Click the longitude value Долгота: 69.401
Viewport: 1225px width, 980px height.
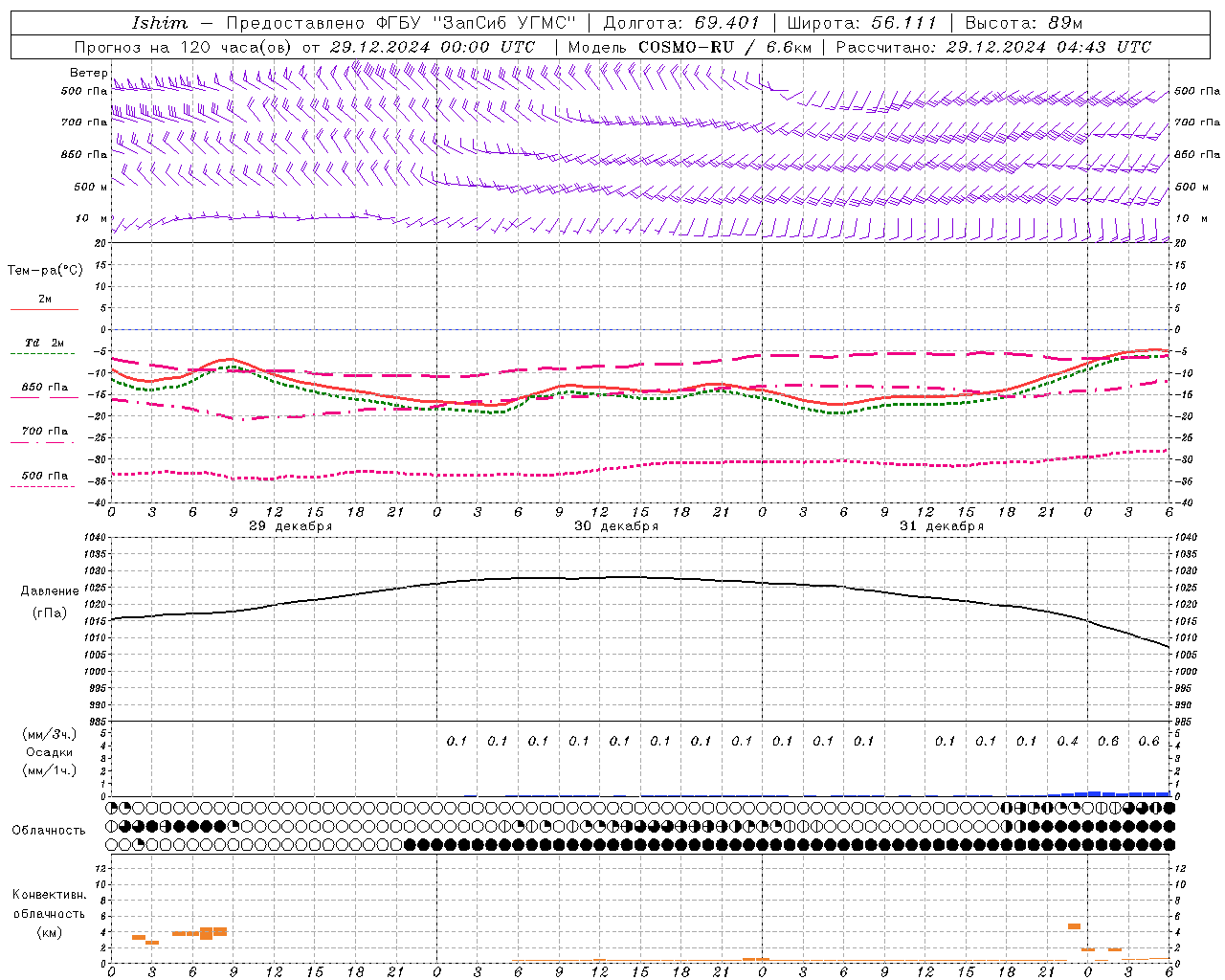tap(681, 23)
